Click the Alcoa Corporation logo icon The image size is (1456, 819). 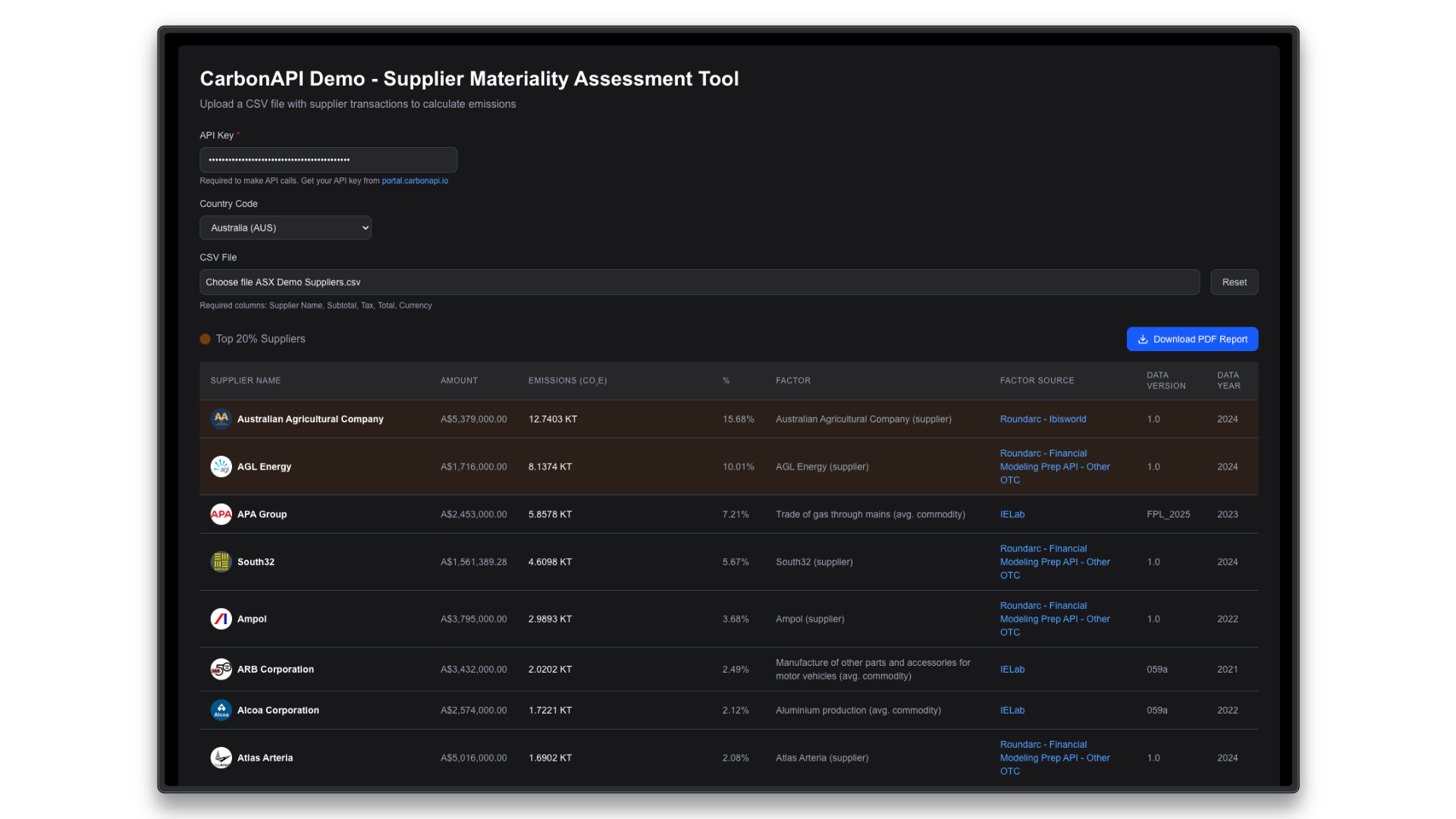(x=221, y=710)
